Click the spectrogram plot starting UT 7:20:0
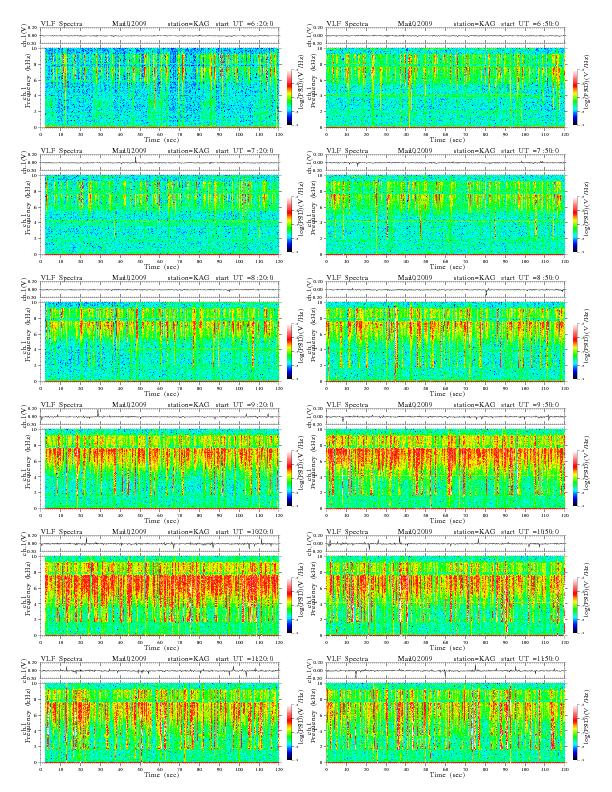Viewport: 612px width, 792px height. [160, 215]
